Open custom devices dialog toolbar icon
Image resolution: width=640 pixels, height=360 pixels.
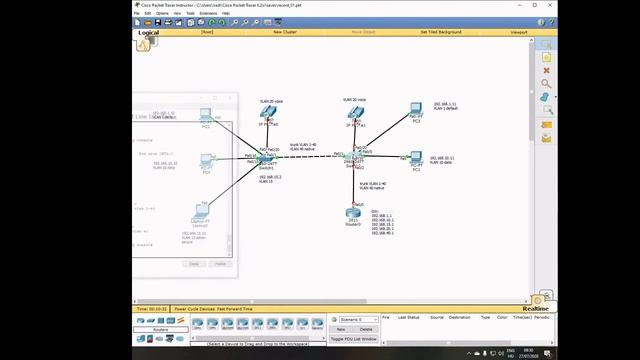click(278, 22)
